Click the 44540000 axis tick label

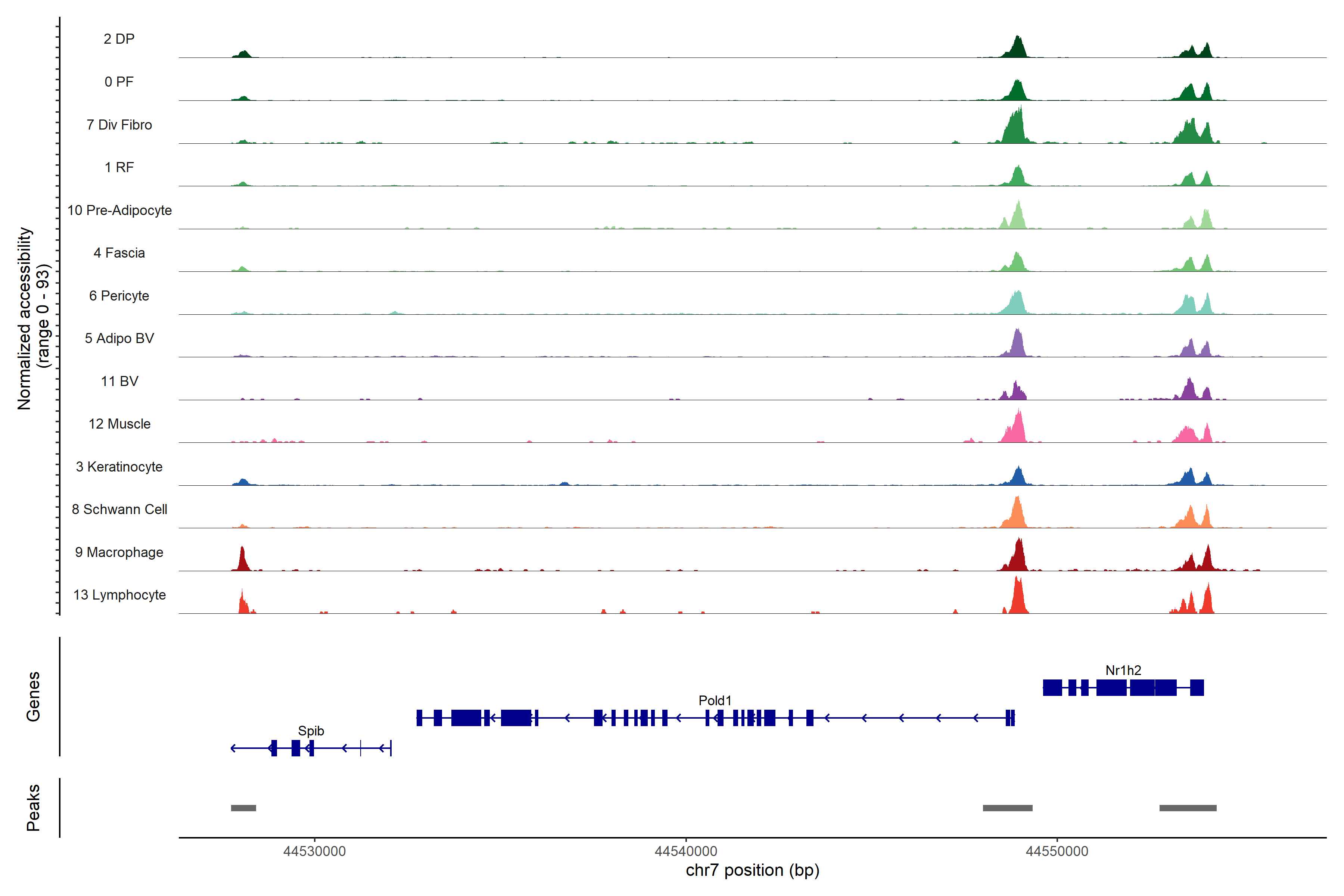686,852
